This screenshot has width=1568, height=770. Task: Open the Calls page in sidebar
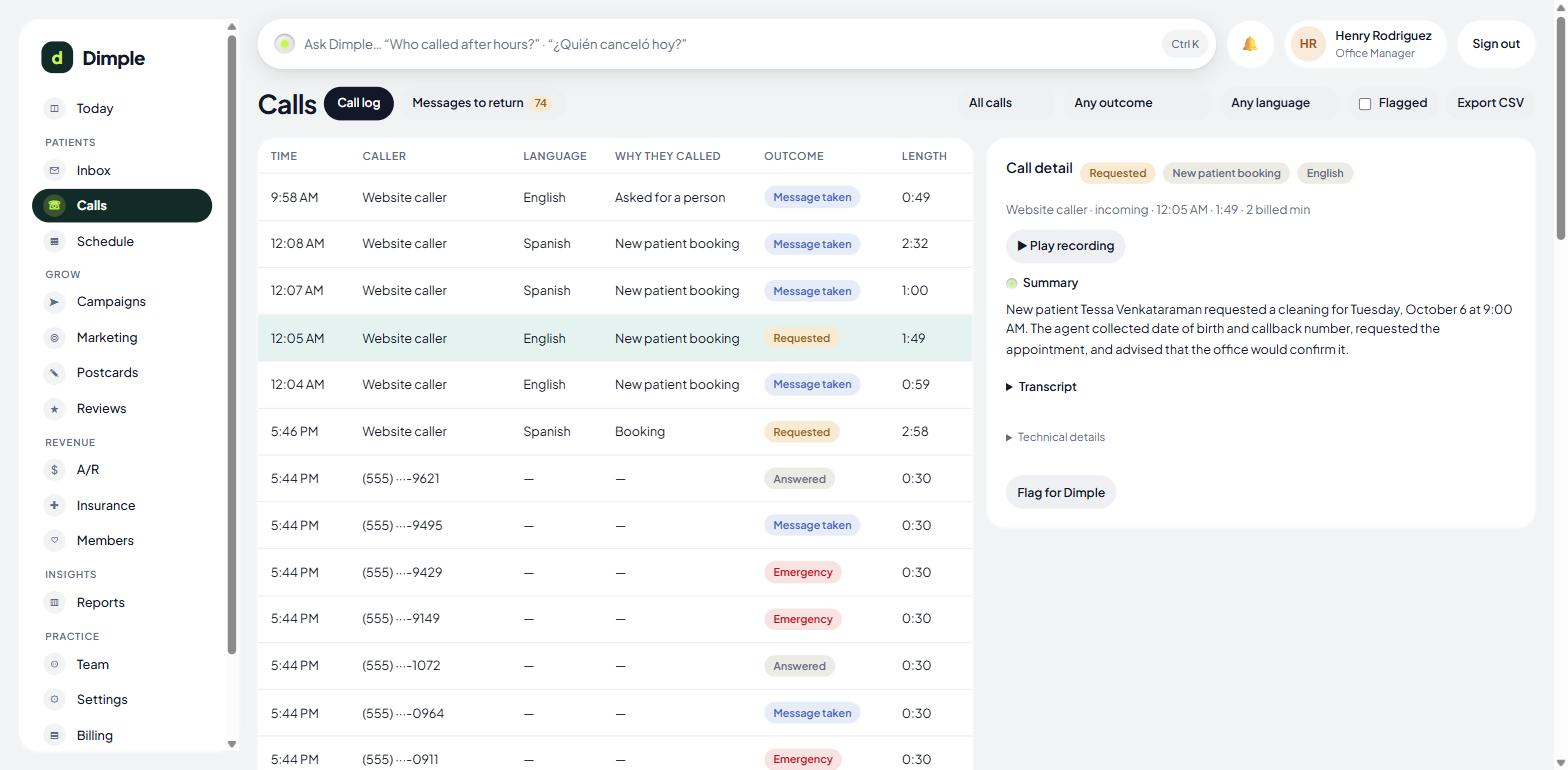pyautogui.click(x=122, y=205)
